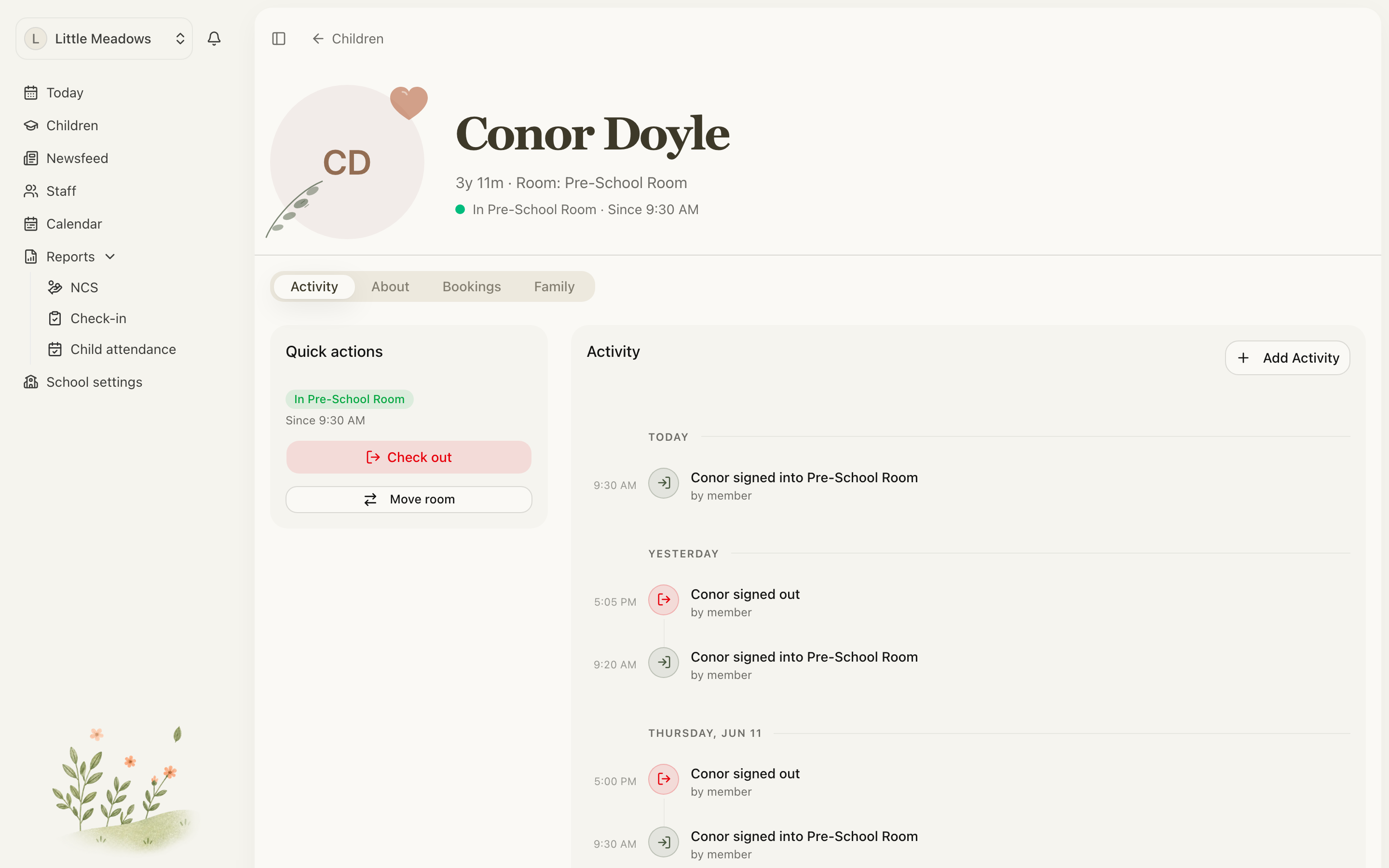
Task: Go back to Children list
Action: click(348, 39)
